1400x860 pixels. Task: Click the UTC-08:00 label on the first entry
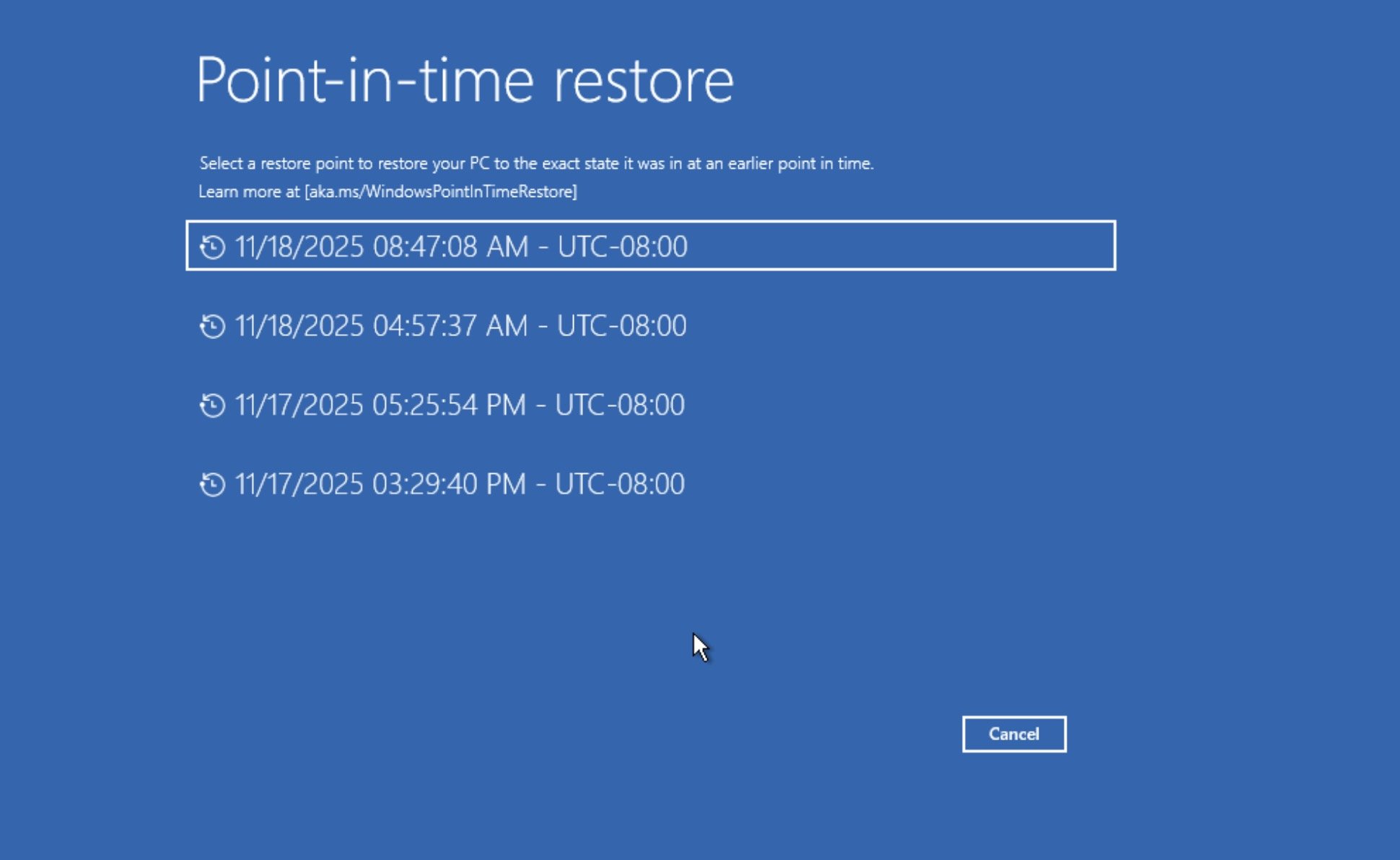pos(624,246)
